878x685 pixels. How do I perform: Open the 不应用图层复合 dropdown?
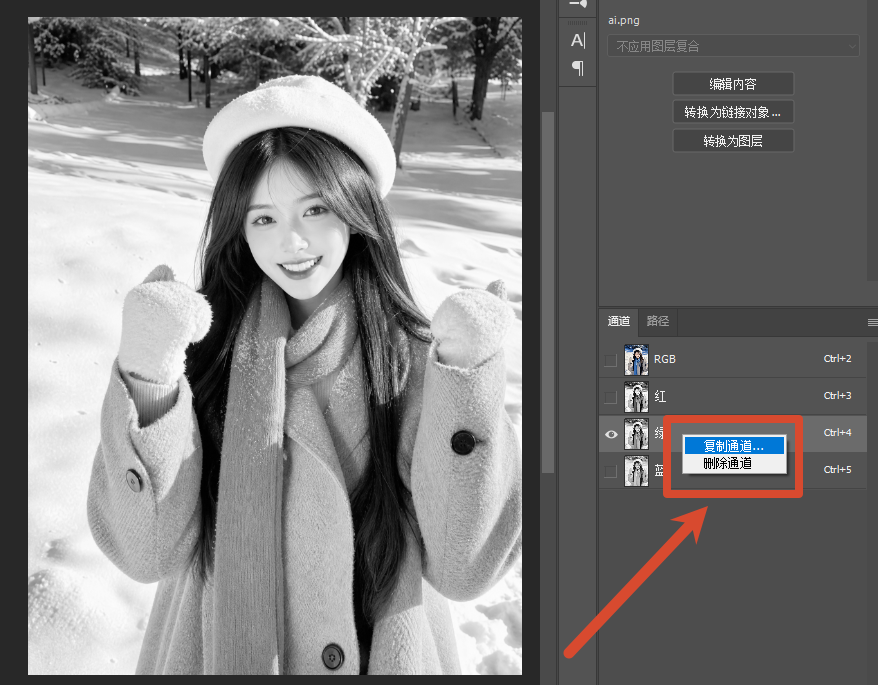coord(733,46)
